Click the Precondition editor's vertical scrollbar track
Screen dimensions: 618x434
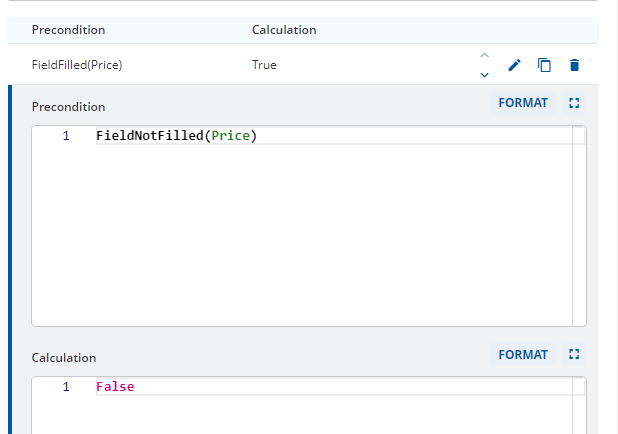point(579,226)
